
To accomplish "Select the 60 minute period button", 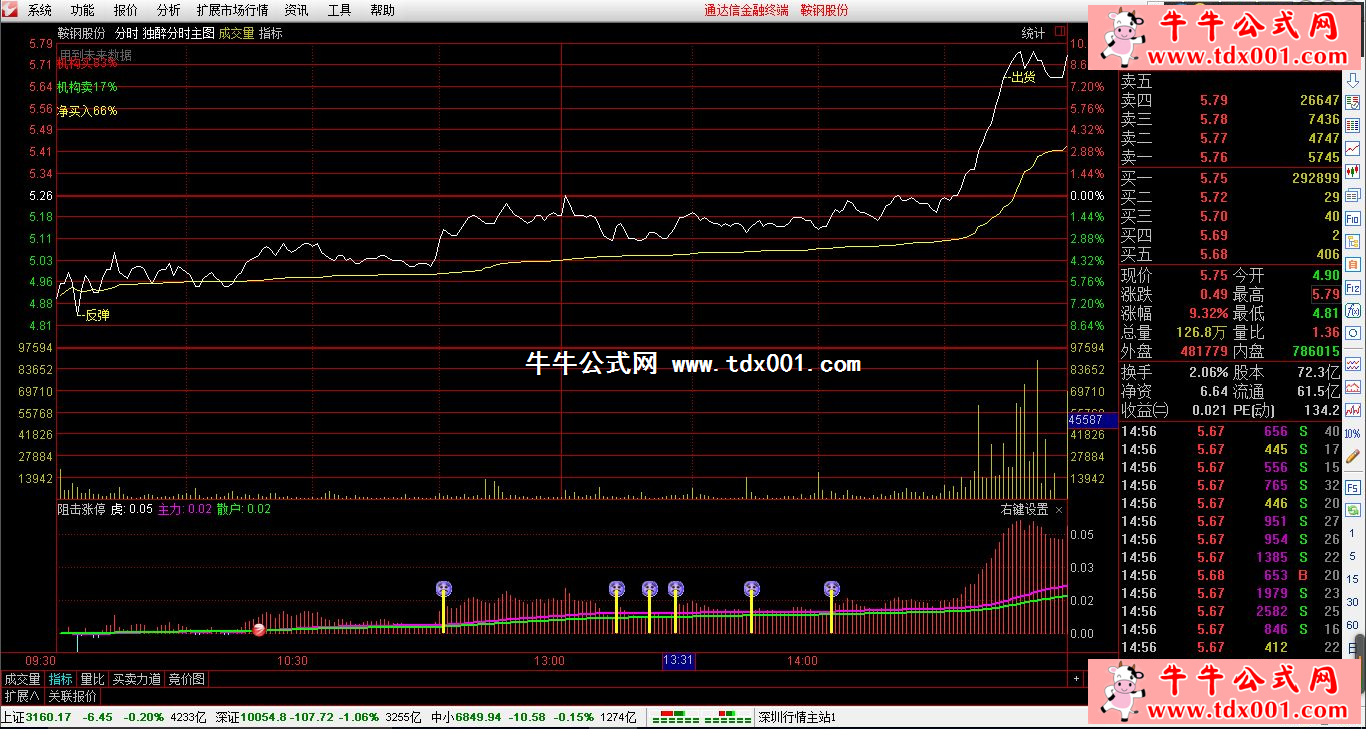I will click(1353, 626).
